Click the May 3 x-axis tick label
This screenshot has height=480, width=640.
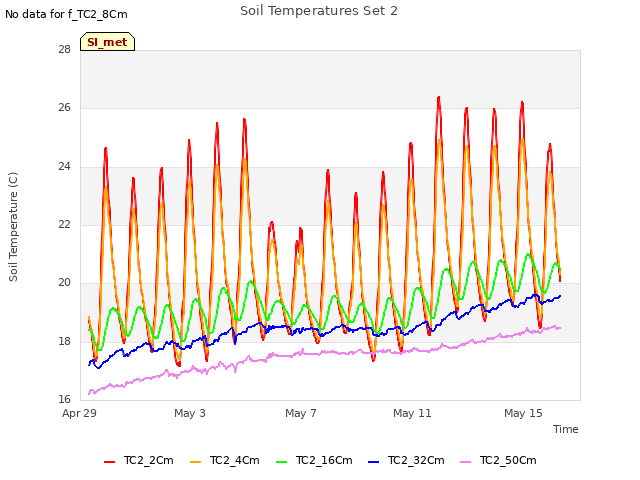[x=190, y=413]
